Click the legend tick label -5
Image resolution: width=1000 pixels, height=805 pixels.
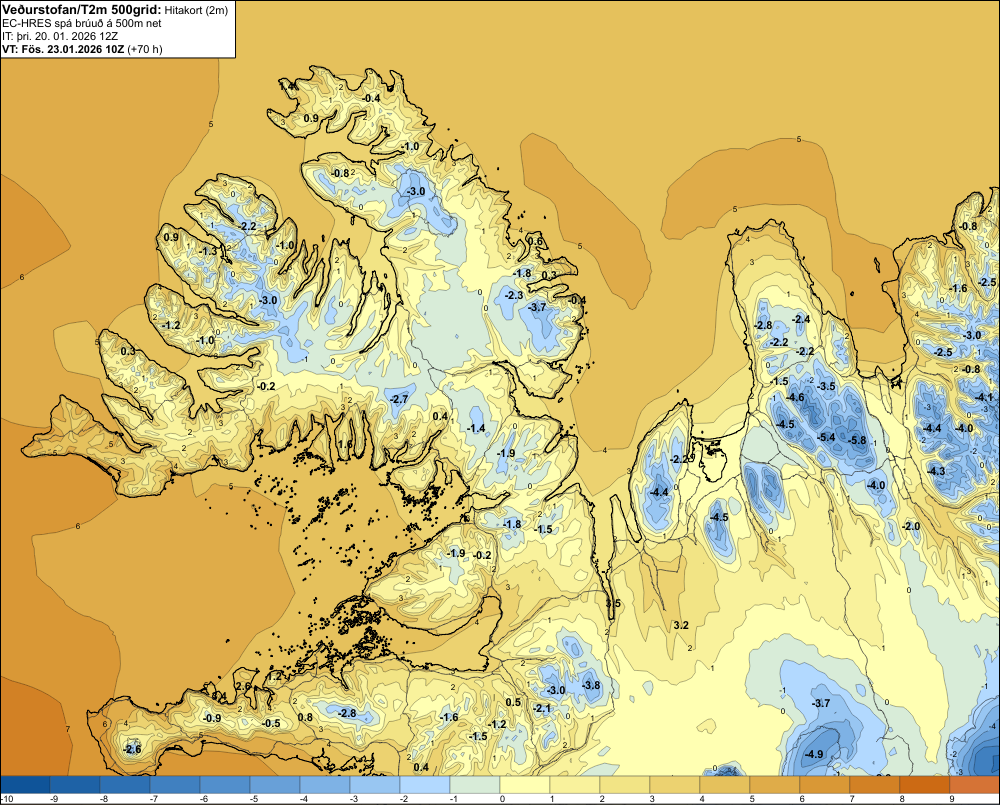(x=253, y=799)
